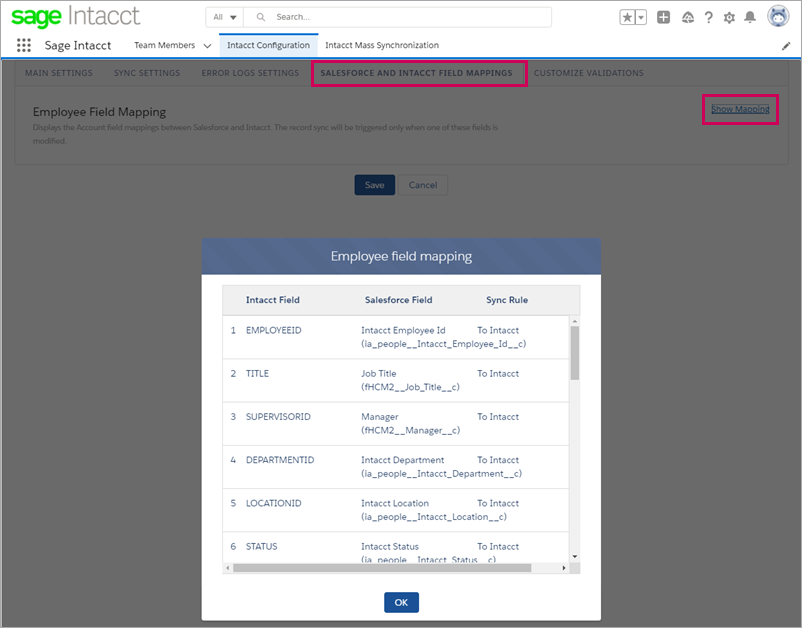
Task: View the Notifications bell icon
Action: [x=750, y=17]
